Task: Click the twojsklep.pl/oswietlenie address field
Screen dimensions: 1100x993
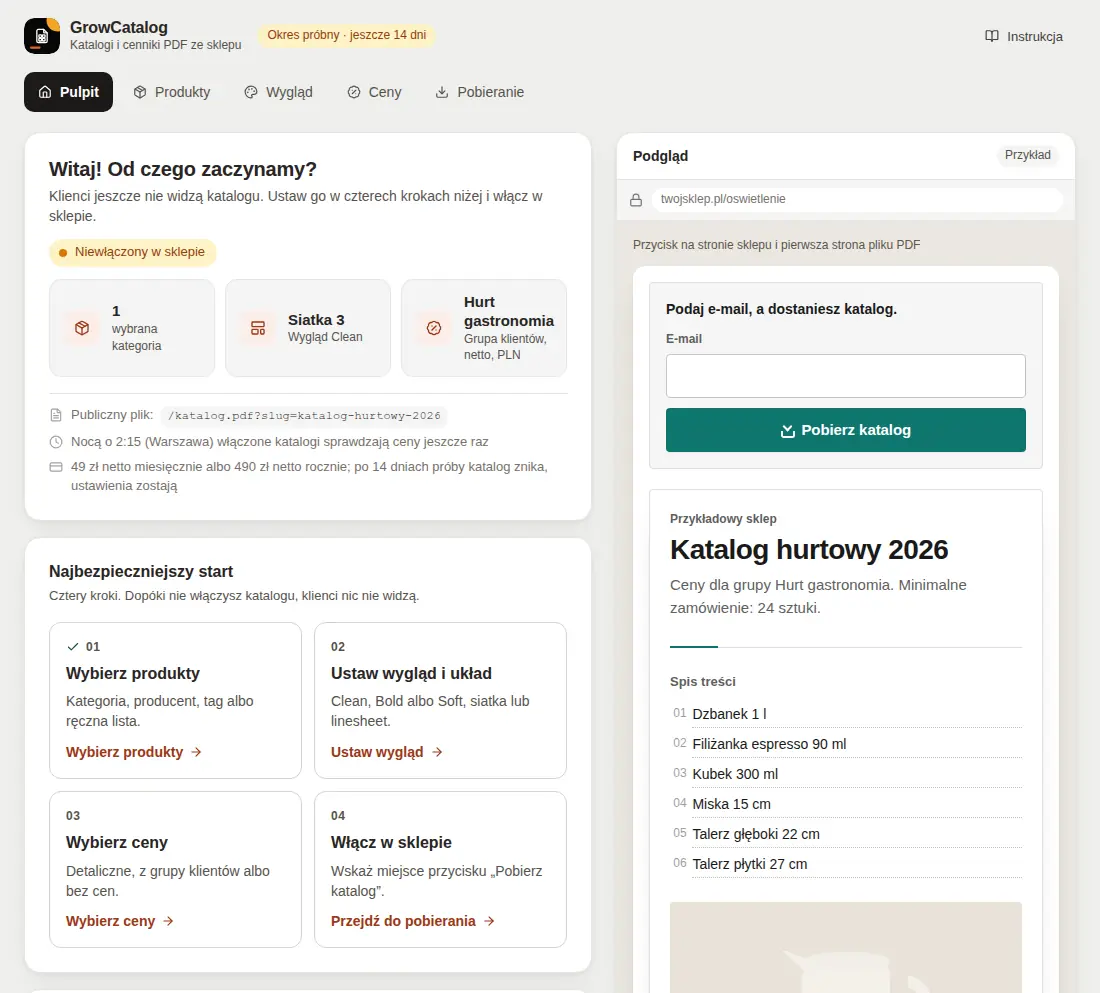Action: (x=857, y=199)
